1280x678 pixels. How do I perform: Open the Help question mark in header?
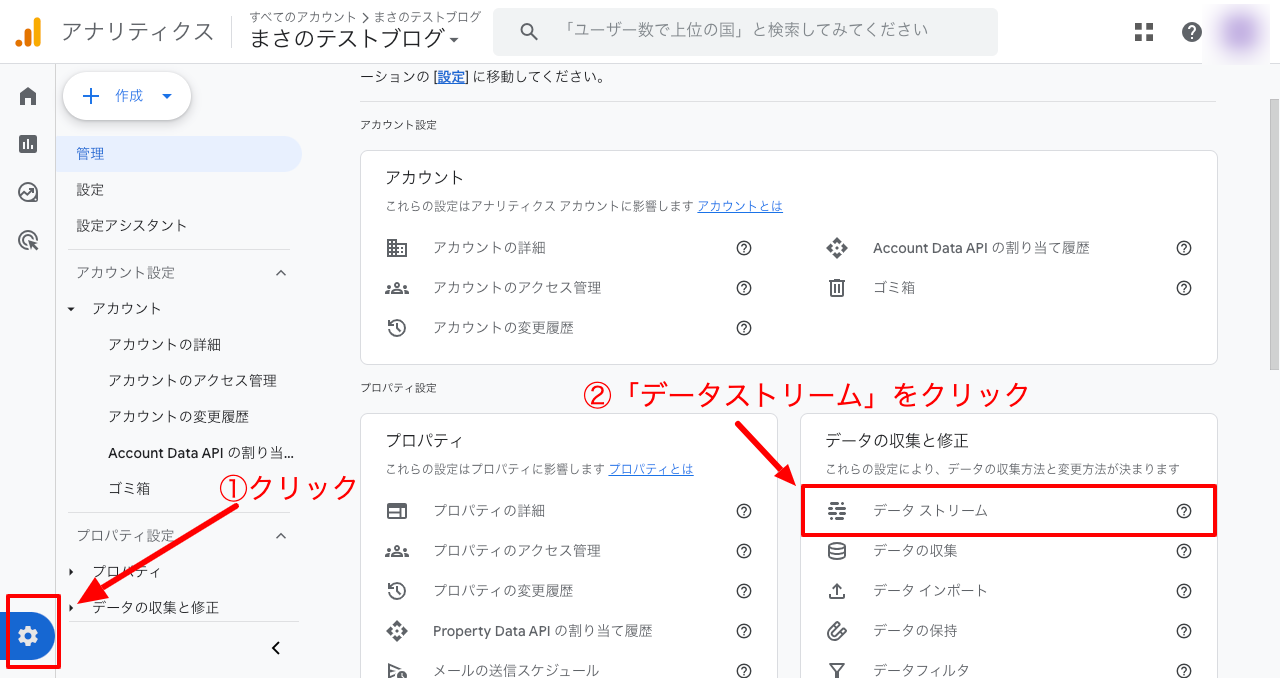point(1192,32)
